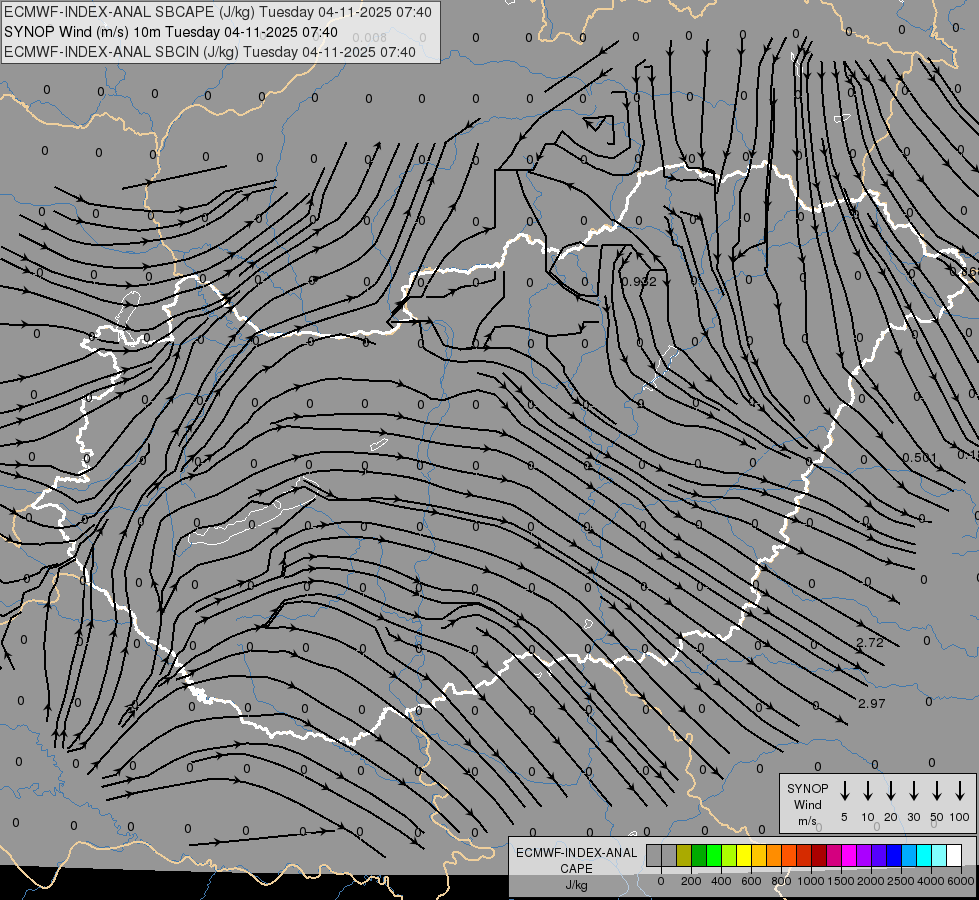The height and width of the screenshot is (900, 979).
Task: Click the 800 tick label on CAPE scale
Action: pos(781,881)
